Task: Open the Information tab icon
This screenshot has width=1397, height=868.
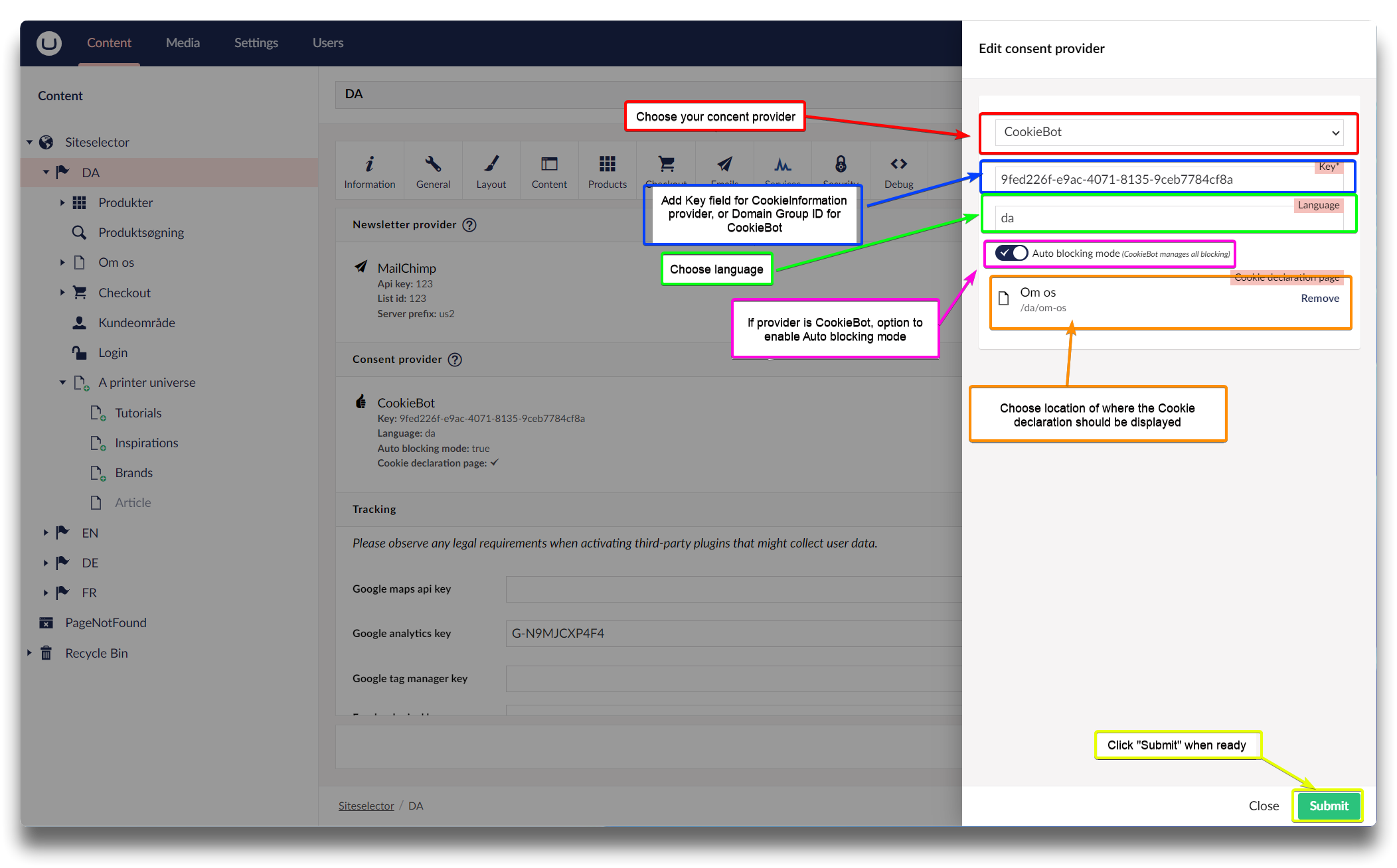Action: point(369,164)
